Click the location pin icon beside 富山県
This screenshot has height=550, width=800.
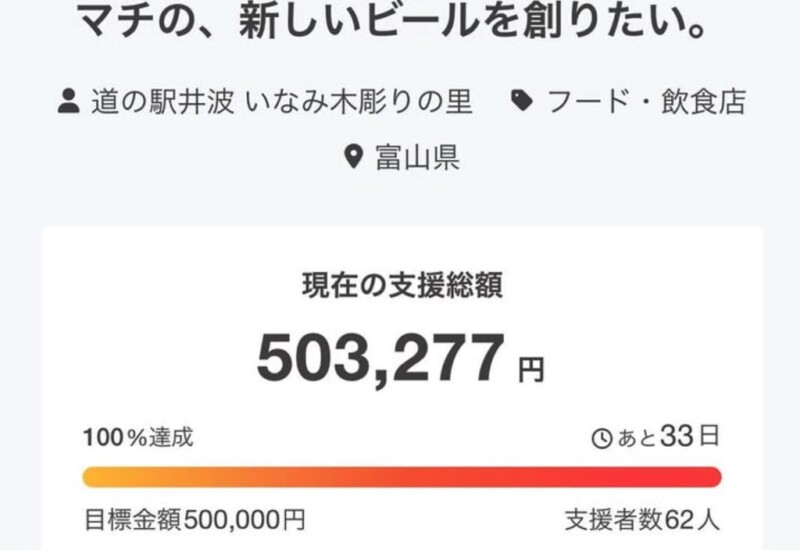click(353, 157)
